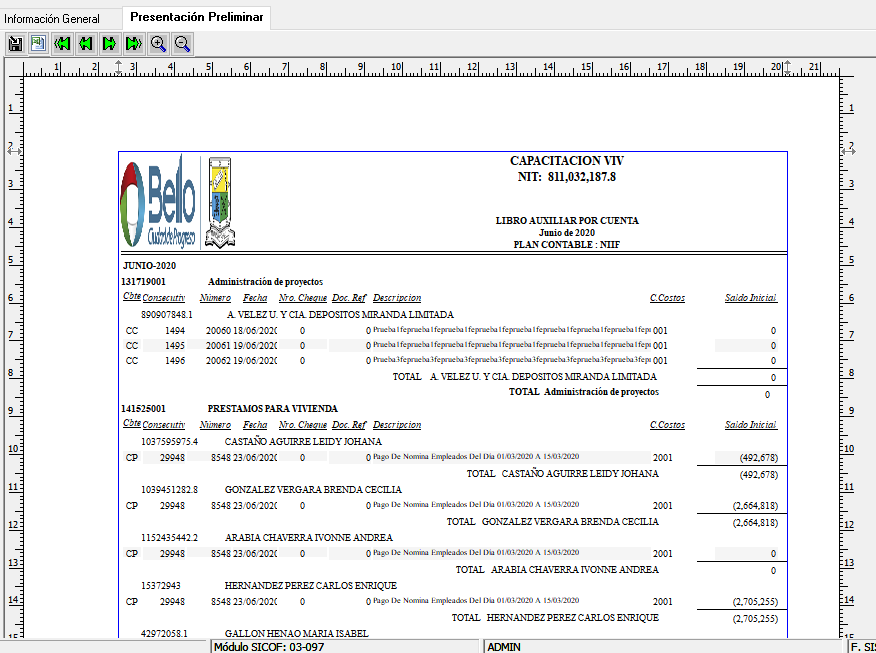Screen dimensions: 876x653
Task: Click the Saldo Inicial column header under account 131719001
Action: [x=751, y=298]
